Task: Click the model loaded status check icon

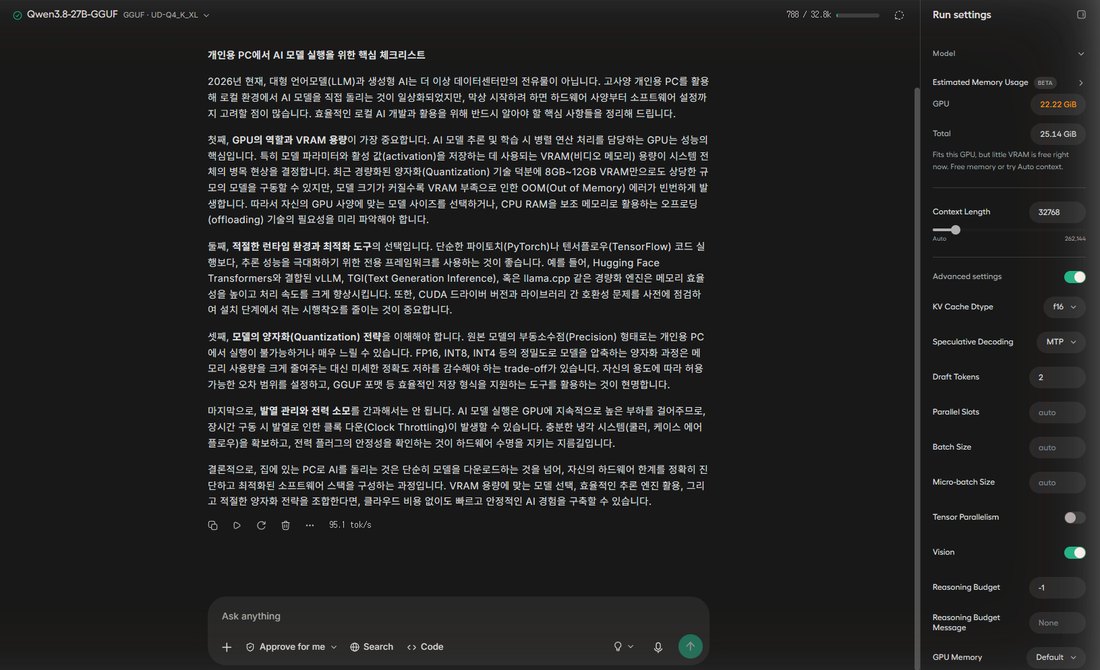Action: pos(17,15)
